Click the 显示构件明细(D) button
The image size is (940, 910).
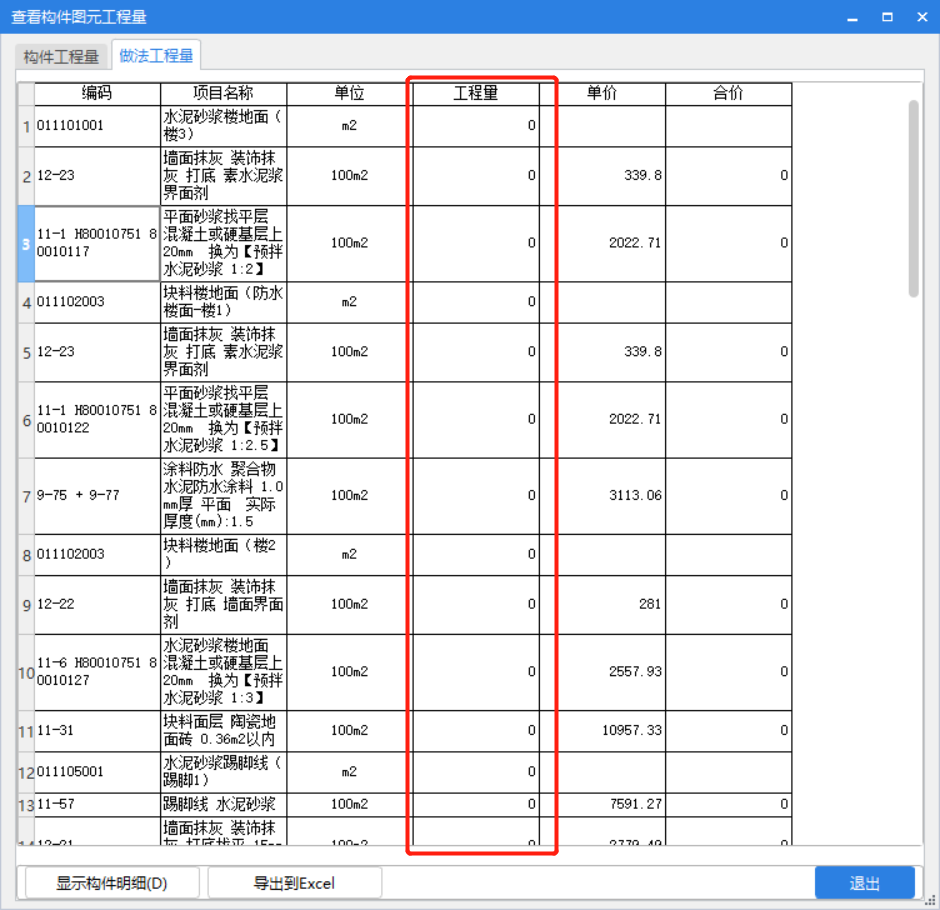[x=112, y=883]
